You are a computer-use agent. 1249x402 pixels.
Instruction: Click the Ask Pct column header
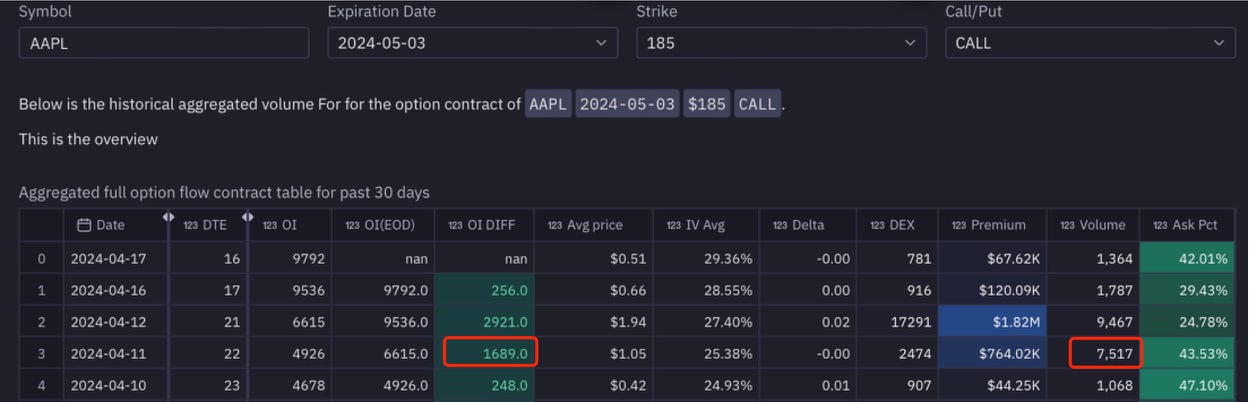(1186, 225)
